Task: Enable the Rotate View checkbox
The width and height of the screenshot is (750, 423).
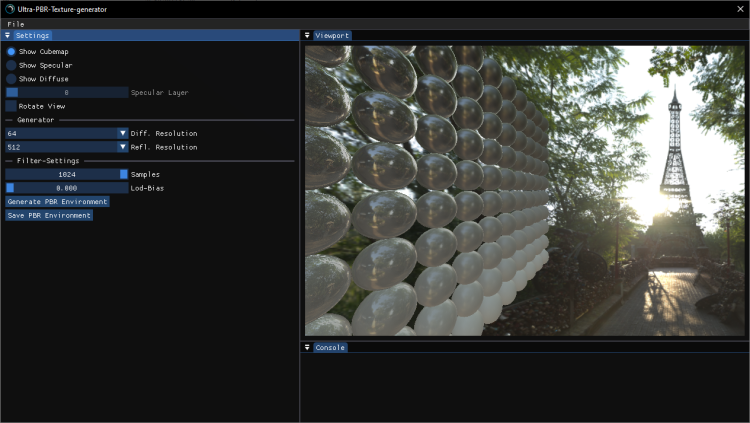Action: (x=11, y=106)
